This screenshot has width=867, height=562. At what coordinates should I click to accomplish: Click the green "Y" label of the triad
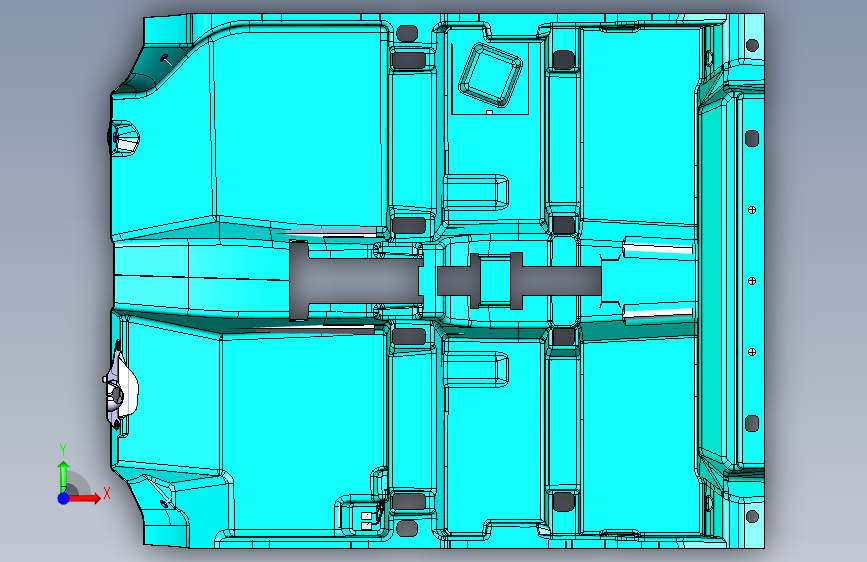pos(63,450)
